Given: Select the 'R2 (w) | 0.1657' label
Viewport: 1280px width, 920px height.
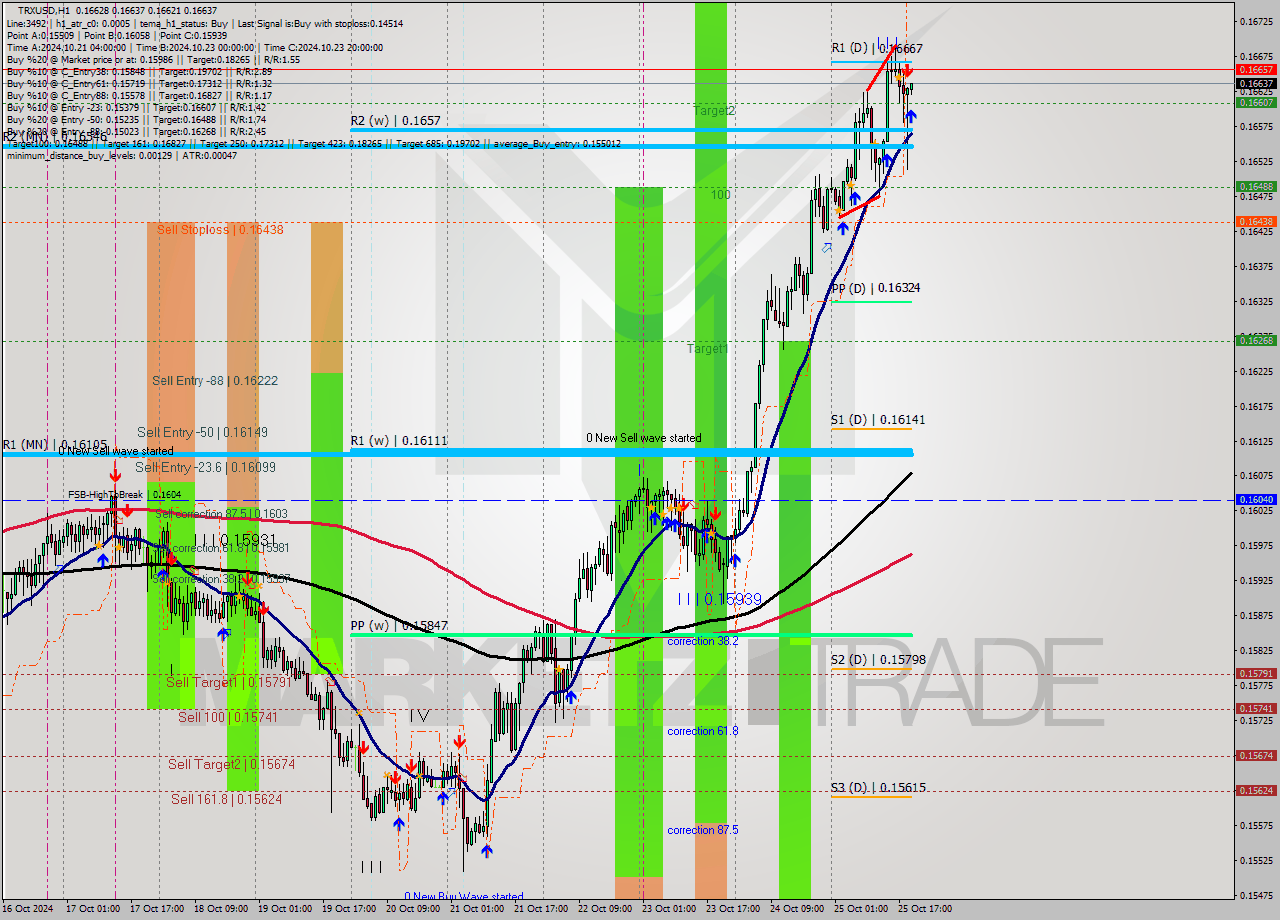Looking at the screenshot, I should point(395,120).
